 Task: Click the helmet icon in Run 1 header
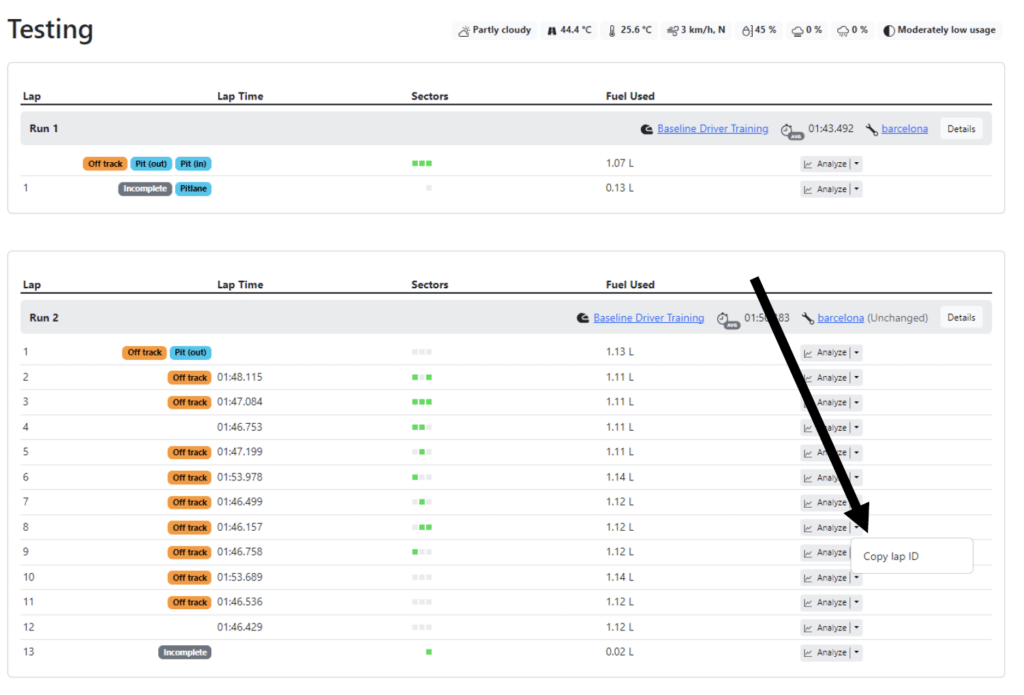(x=647, y=129)
